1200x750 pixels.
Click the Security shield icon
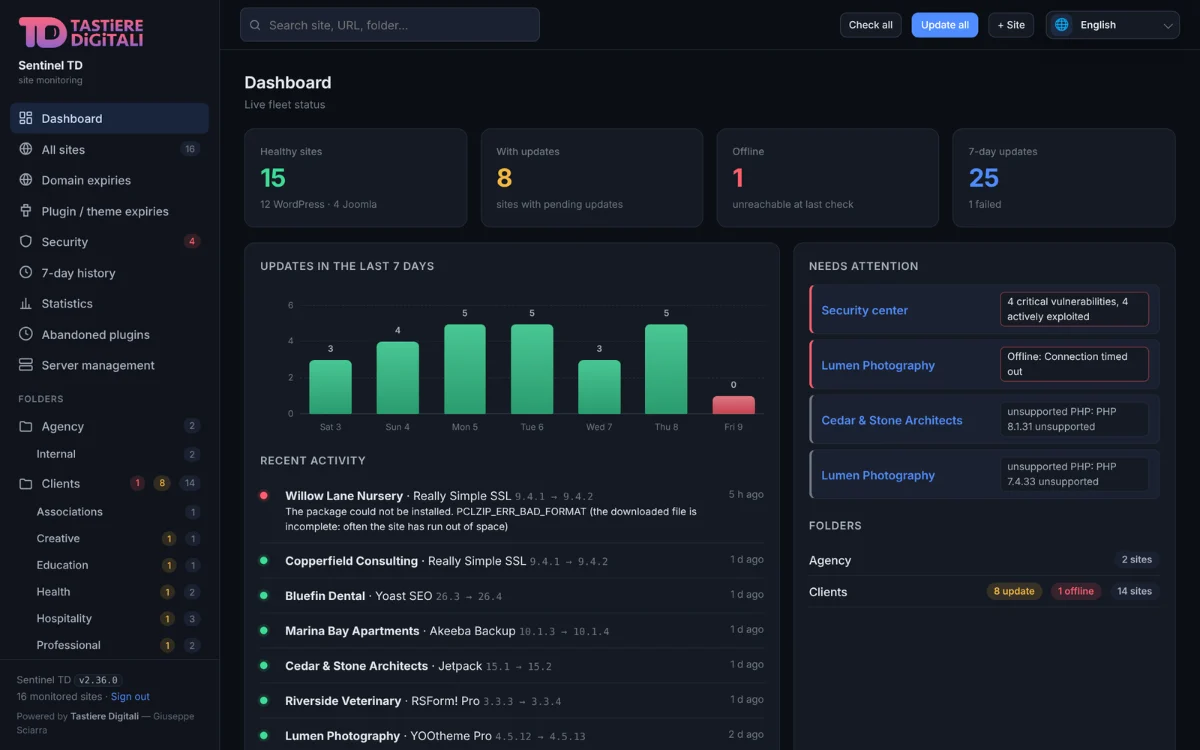click(26, 242)
